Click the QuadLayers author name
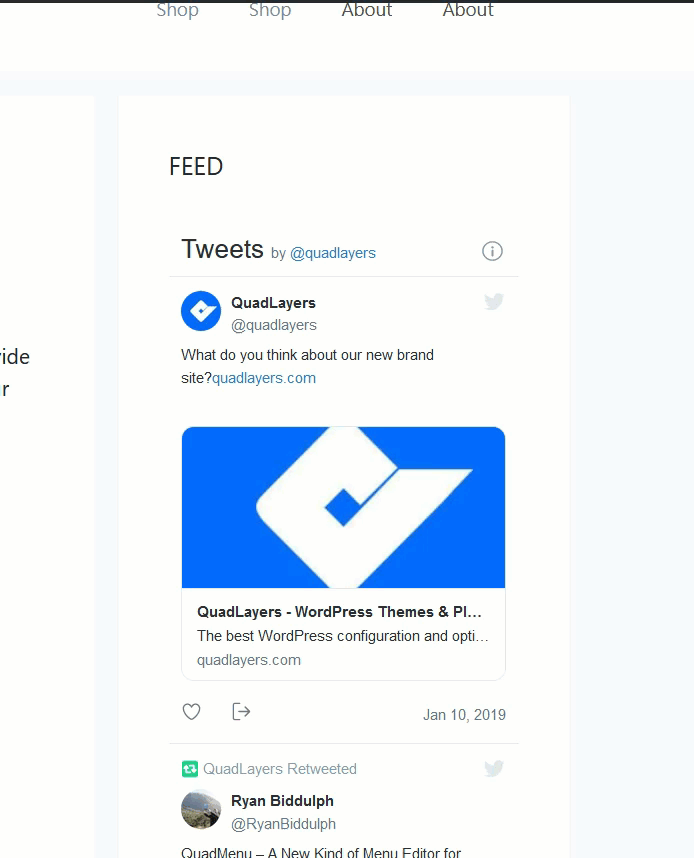 (273, 303)
